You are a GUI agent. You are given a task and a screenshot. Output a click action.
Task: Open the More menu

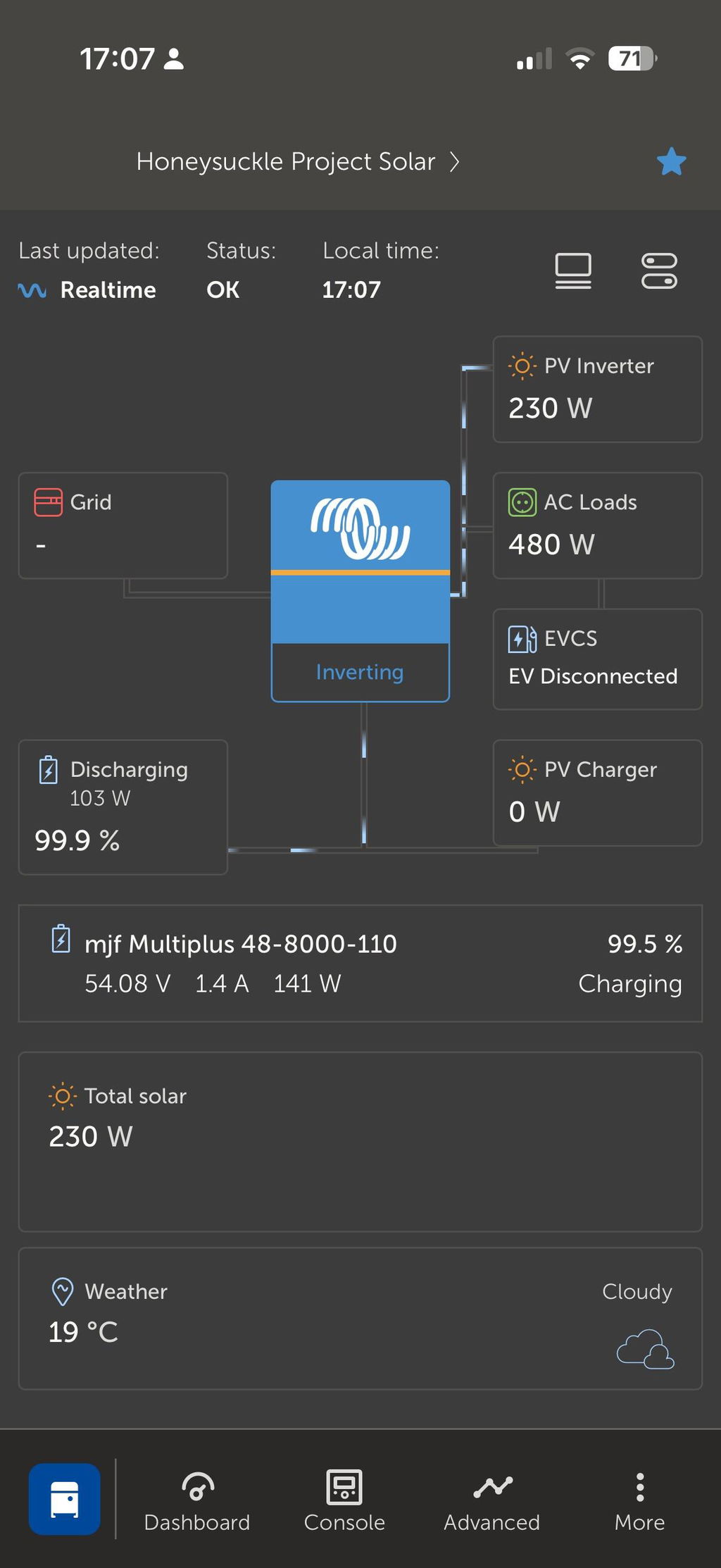[639, 1502]
